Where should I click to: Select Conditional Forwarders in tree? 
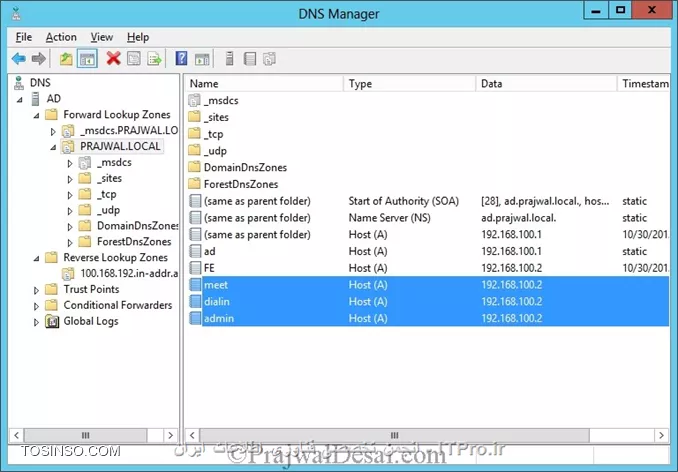(x=118, y=305)
